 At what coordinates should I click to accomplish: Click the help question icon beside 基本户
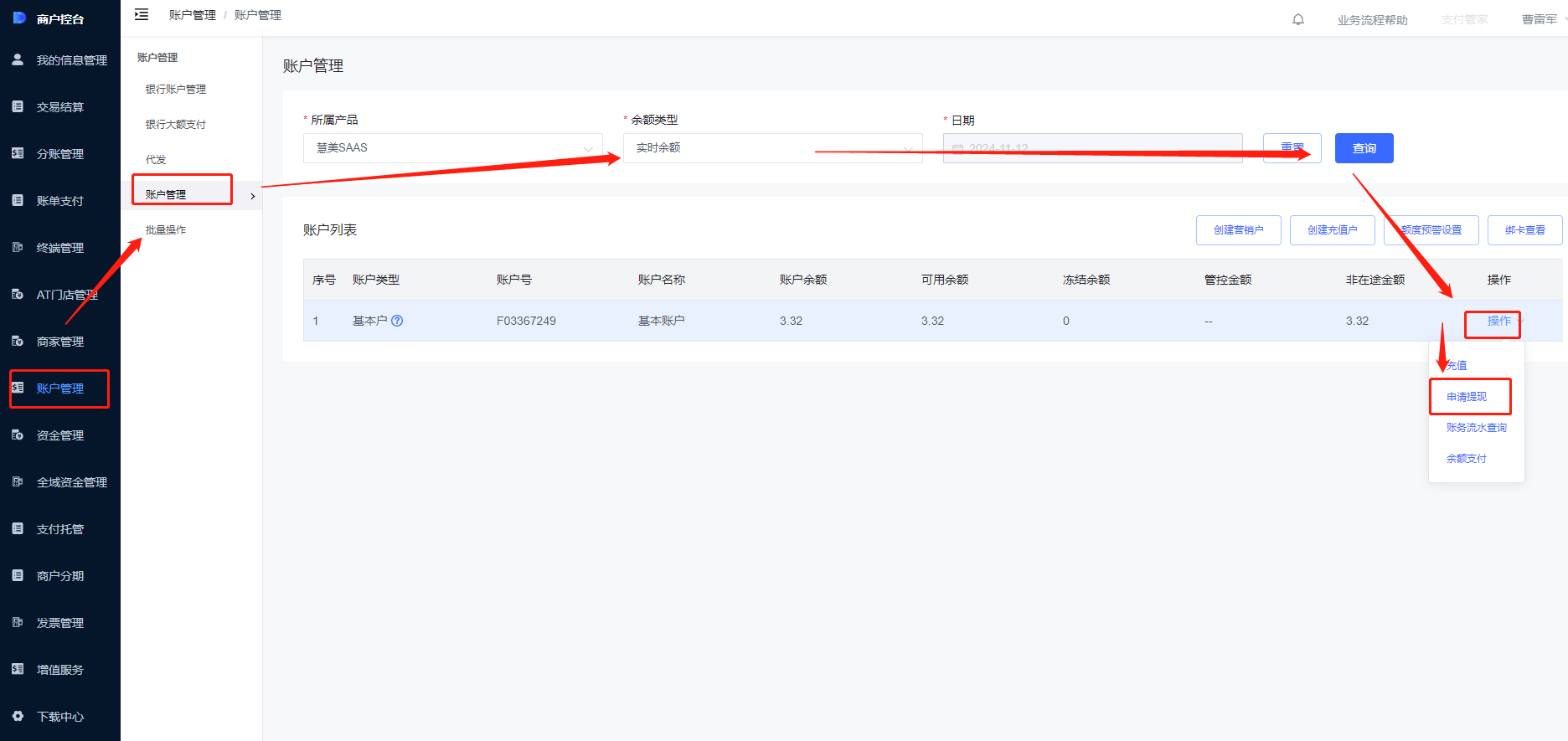coord(397,321)
